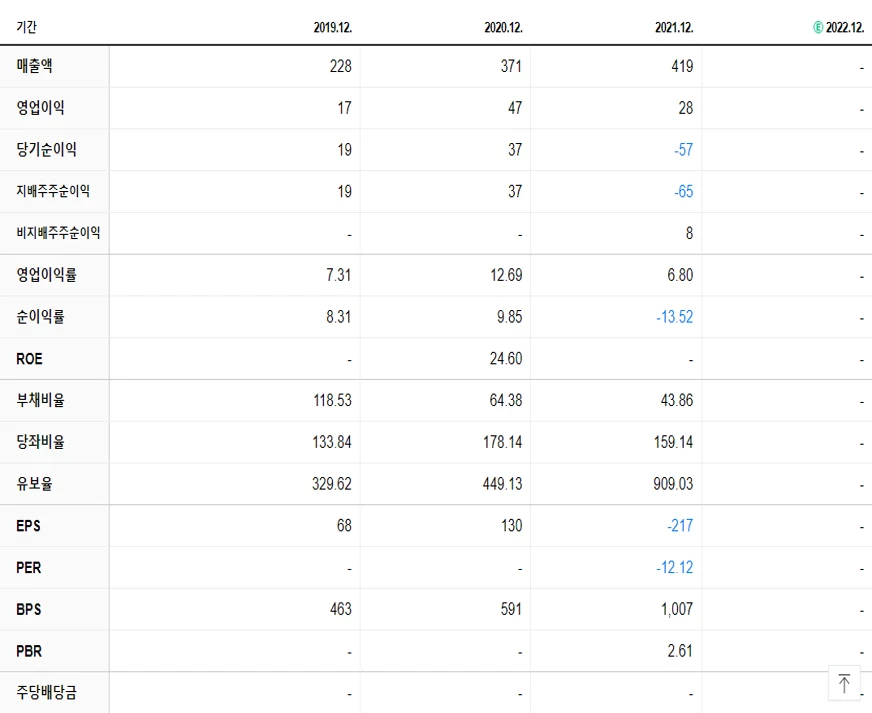Click the scroll-to-top arrow button
Screen dimensions: 872x713
pos(844,683)
